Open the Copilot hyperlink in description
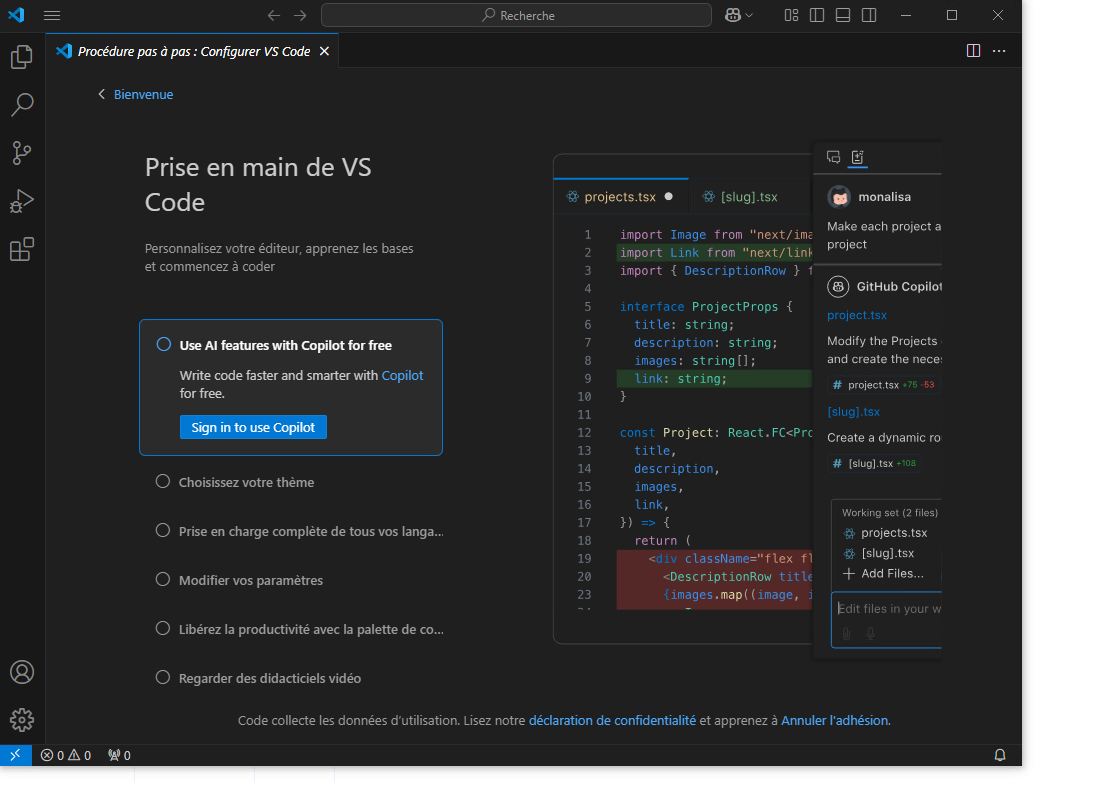Image resolution: width=1116 pixels, height=787 pixels. pyautogui.click(x=402, y=375)
